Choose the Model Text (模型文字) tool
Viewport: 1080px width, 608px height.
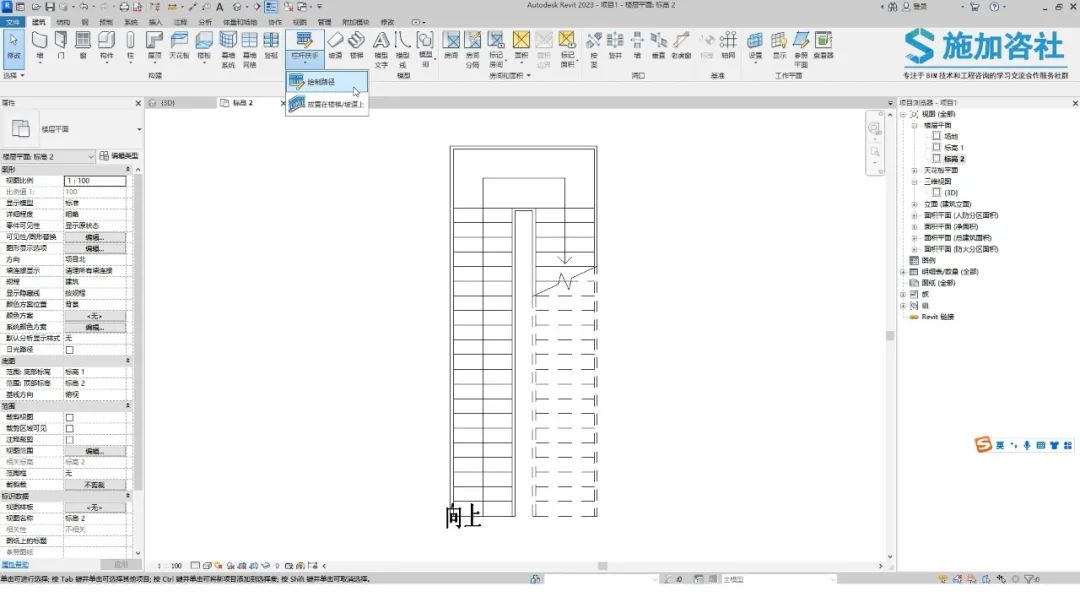381,49
